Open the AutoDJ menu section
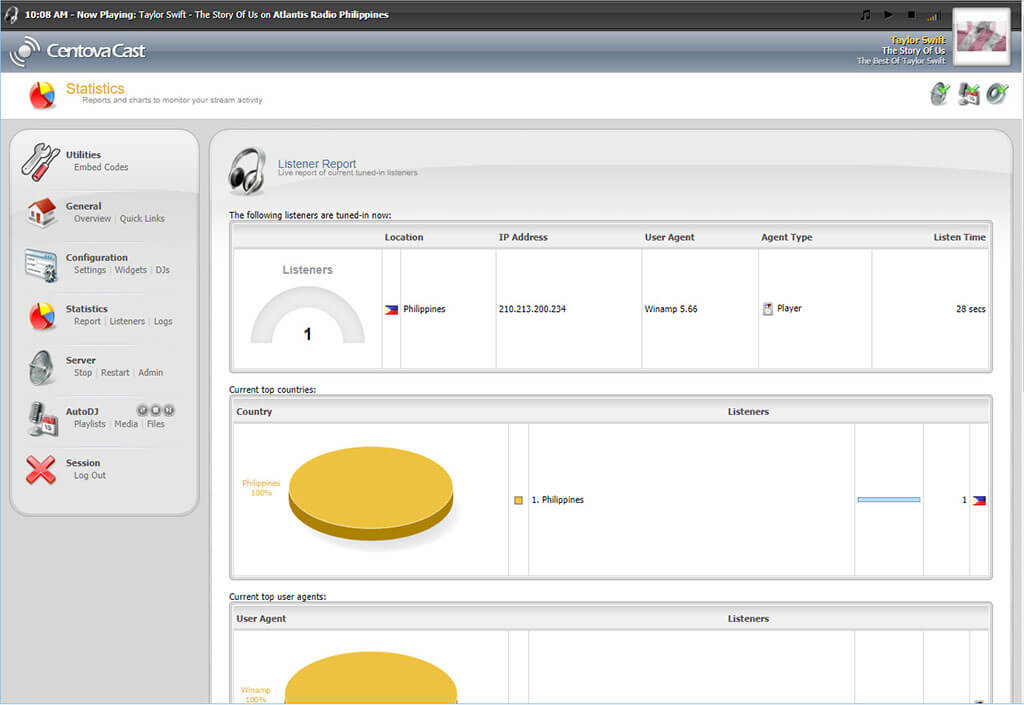The image size is (1024, 705). (x=82, y=412)
